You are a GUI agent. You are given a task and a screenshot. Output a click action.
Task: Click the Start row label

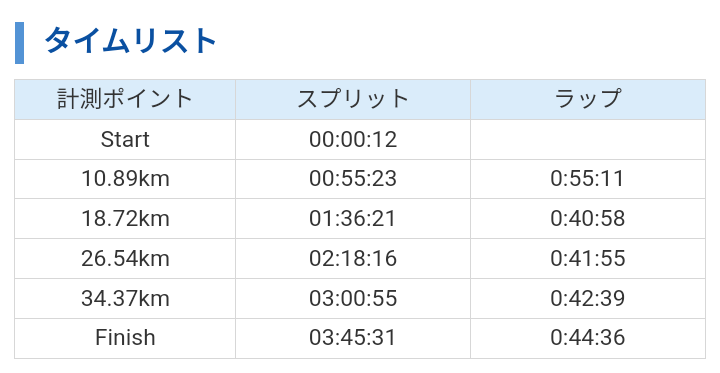coord(125,140)
